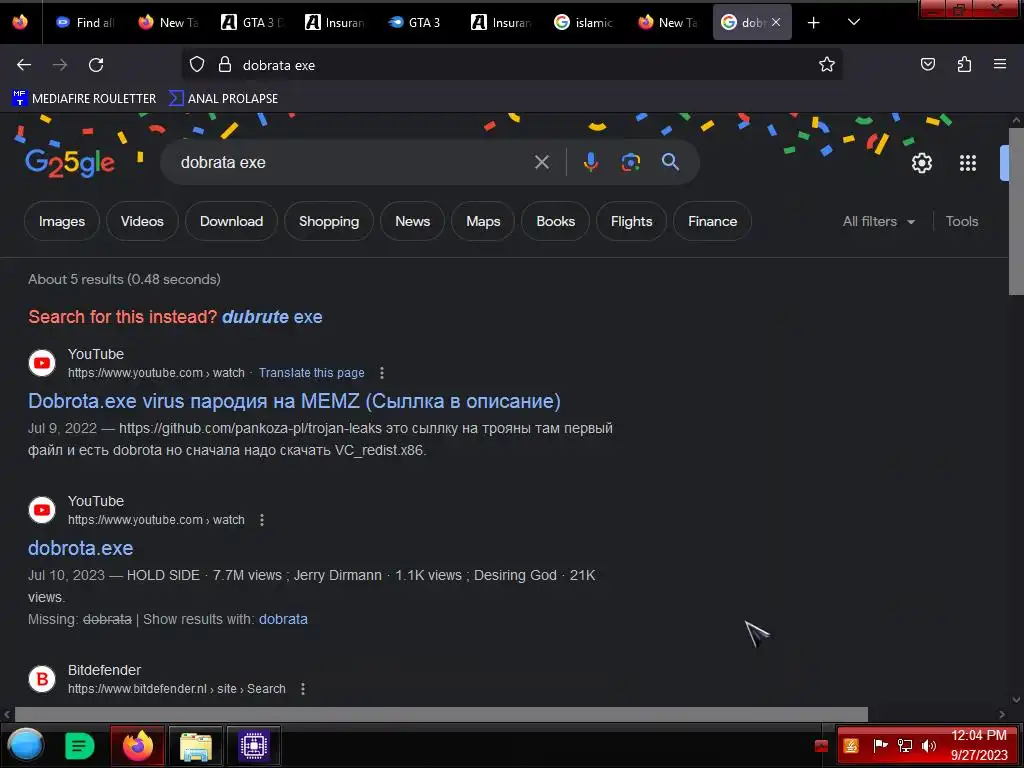Open more options for Bitdefender result

coord(303,689)
